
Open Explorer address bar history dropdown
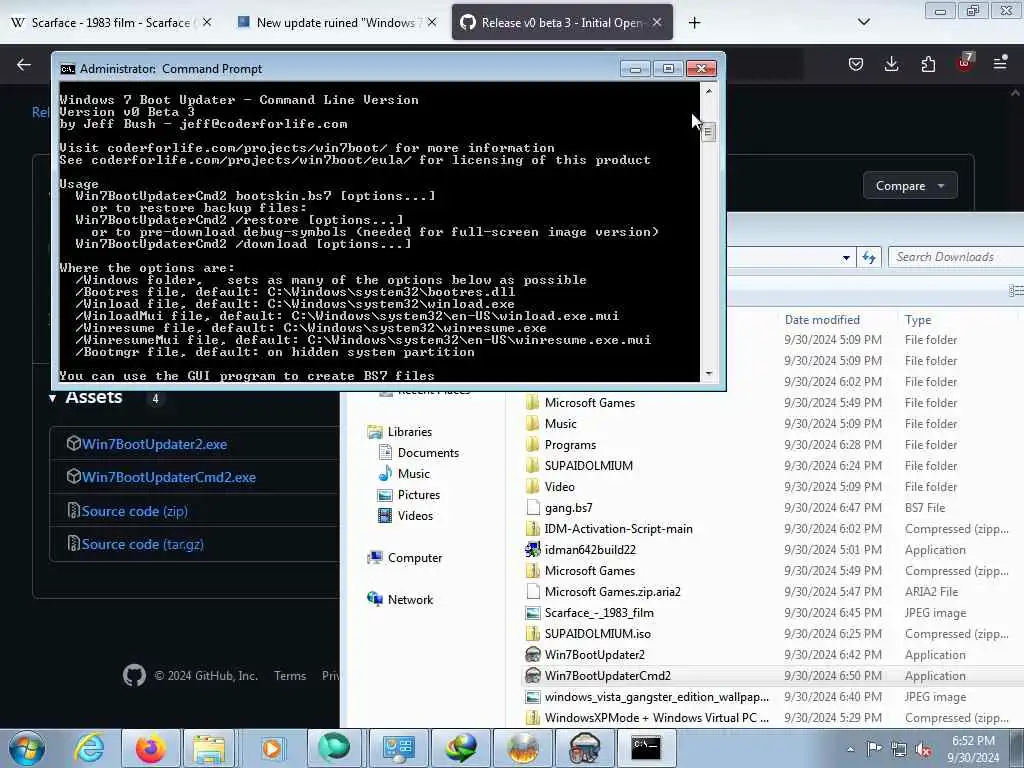click(846, 258)
